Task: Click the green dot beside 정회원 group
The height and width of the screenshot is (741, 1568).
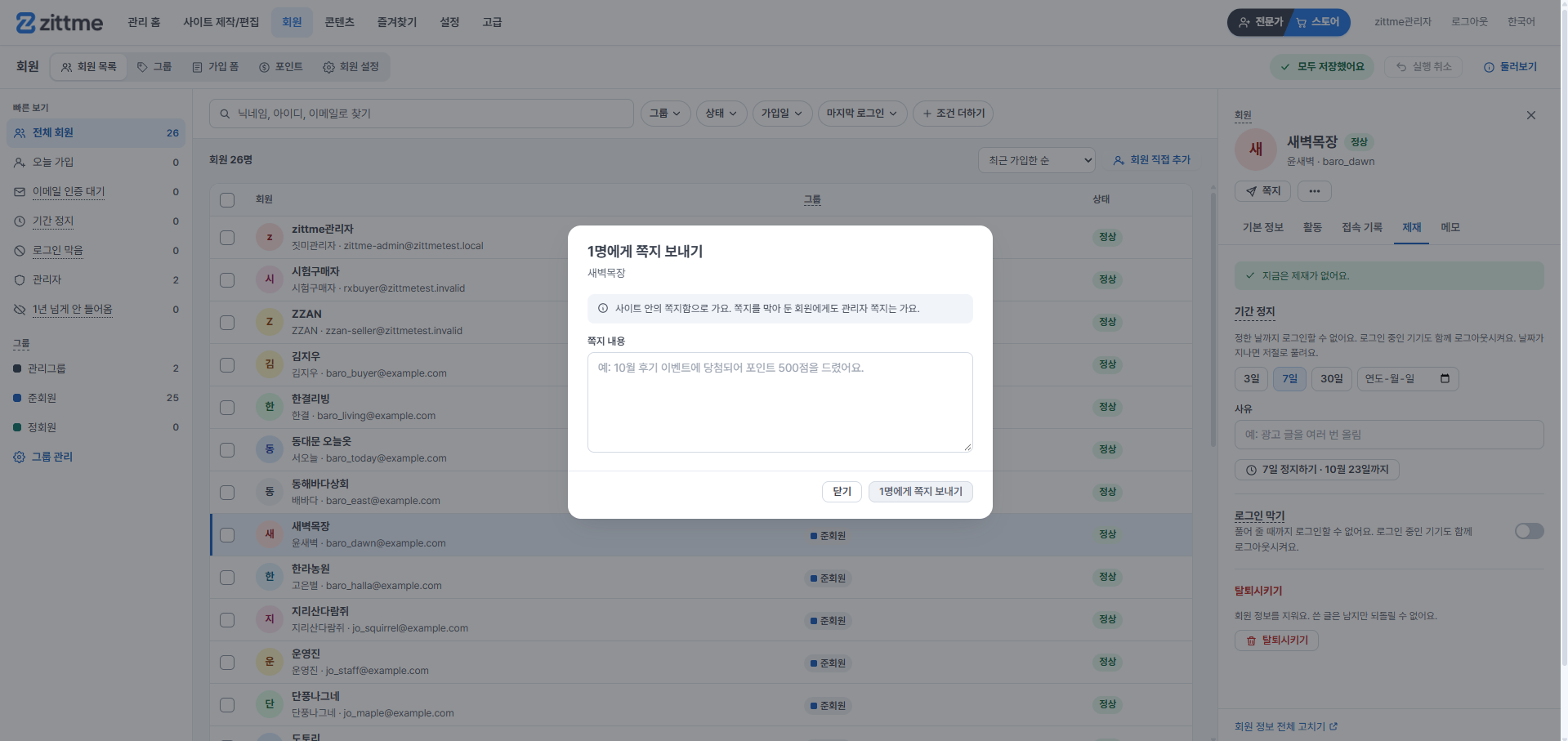Action: tap(18, 427)
